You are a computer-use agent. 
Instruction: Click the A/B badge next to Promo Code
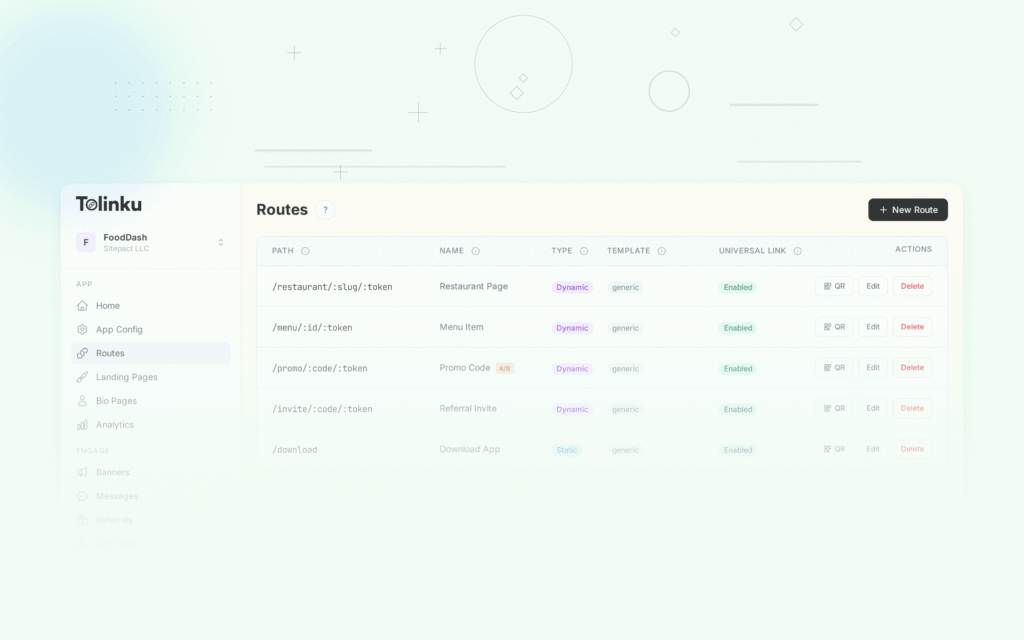(x=505, y=368)
